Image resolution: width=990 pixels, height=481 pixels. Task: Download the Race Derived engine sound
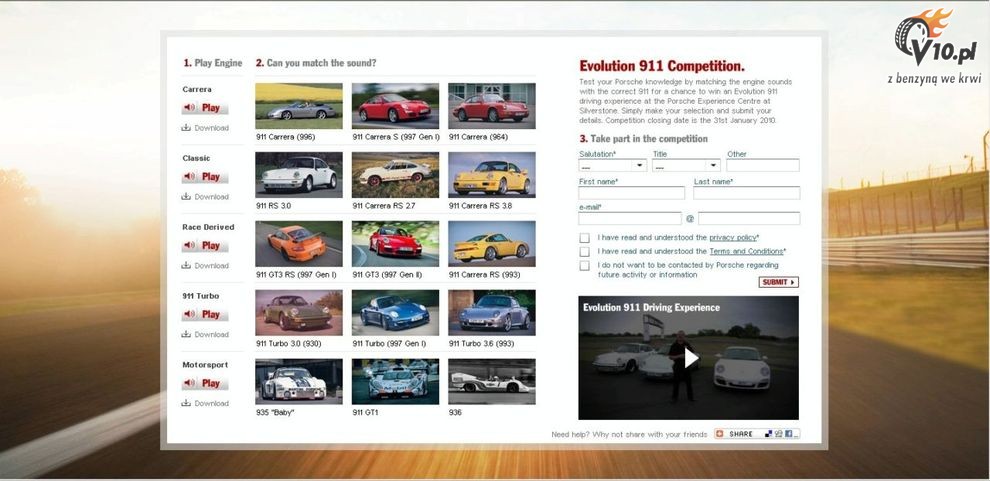tap(205, 265)
